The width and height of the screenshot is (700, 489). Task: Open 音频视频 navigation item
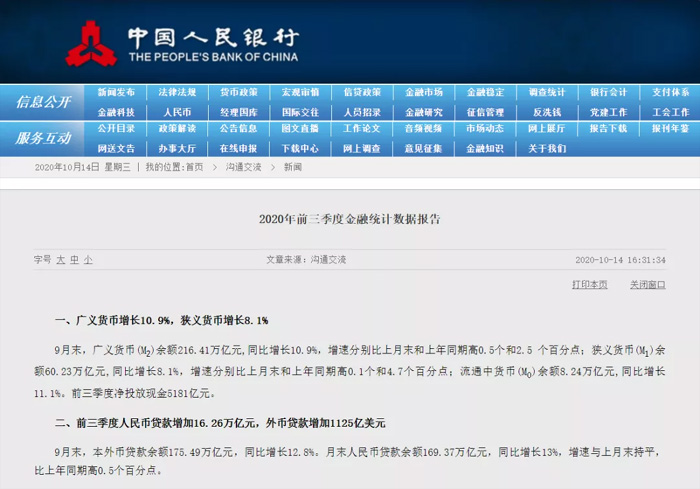(x=424, y=129)
